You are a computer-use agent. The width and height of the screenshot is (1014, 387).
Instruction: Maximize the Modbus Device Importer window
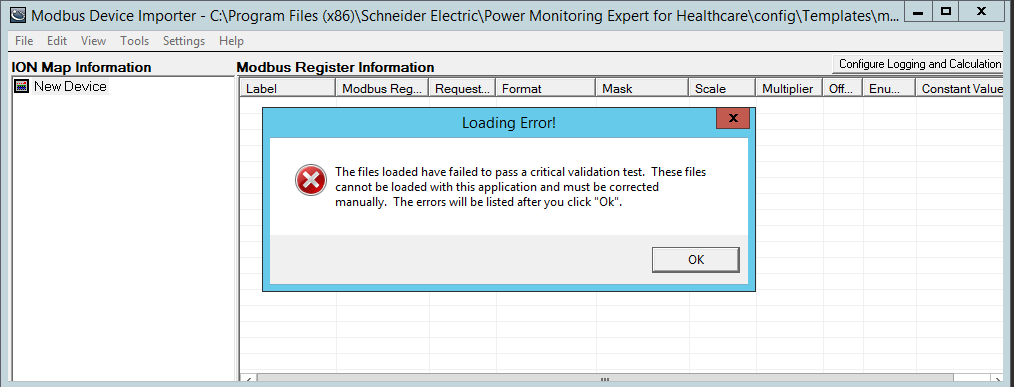pyautogui.click(x=945, y=12)
